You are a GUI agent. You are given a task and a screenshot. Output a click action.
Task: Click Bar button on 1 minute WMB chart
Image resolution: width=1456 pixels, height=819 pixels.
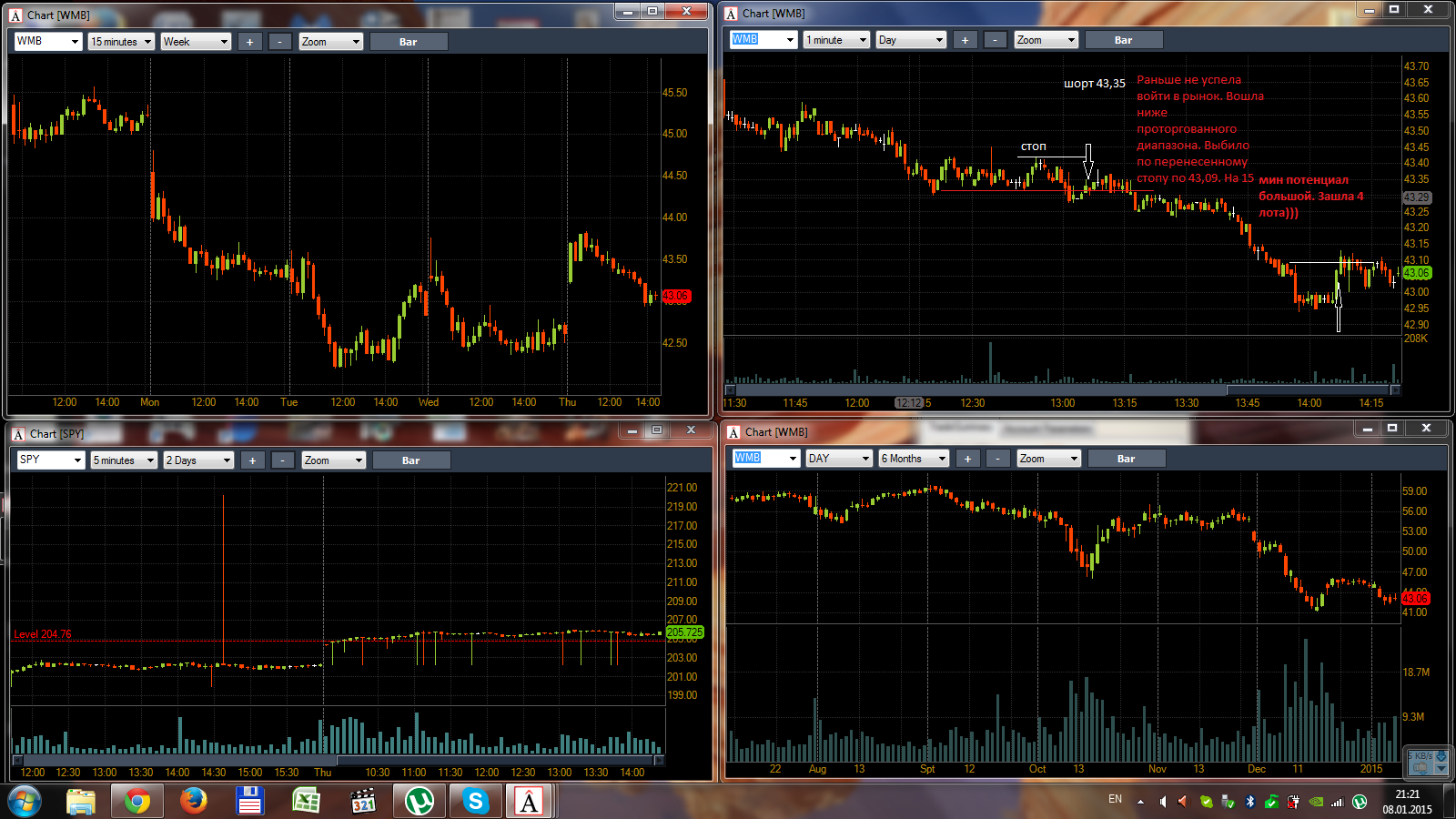coord(1123,40)
